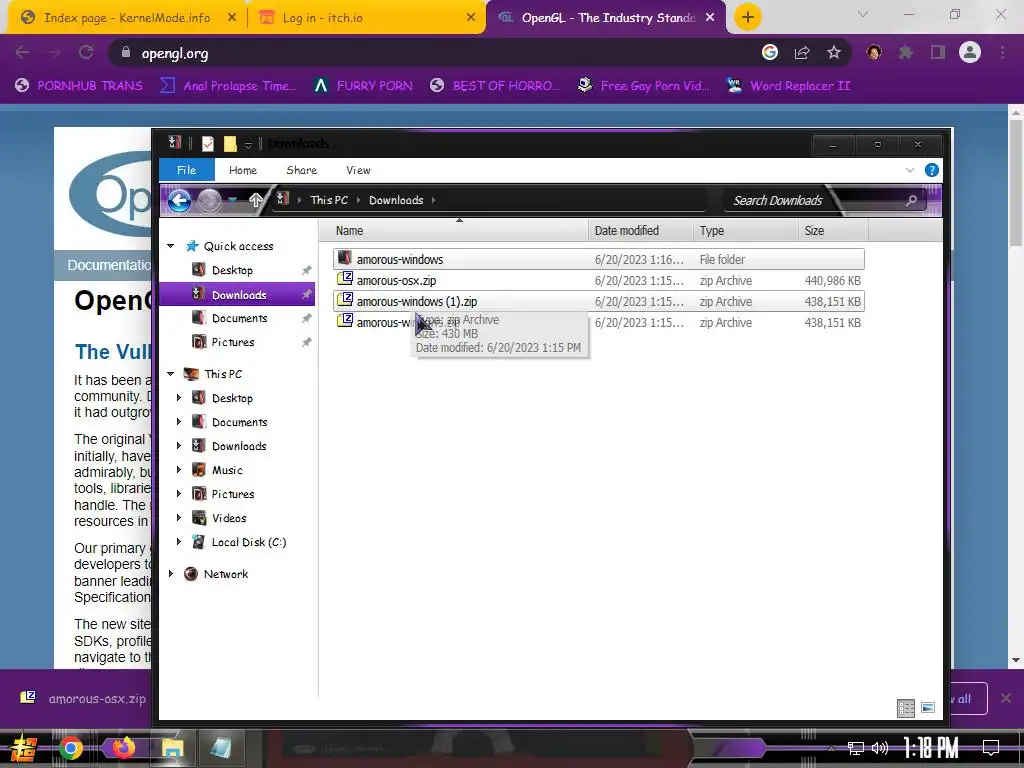Launch Firefox from the taskbar
1024x768 pixels.
coord(121,748)
